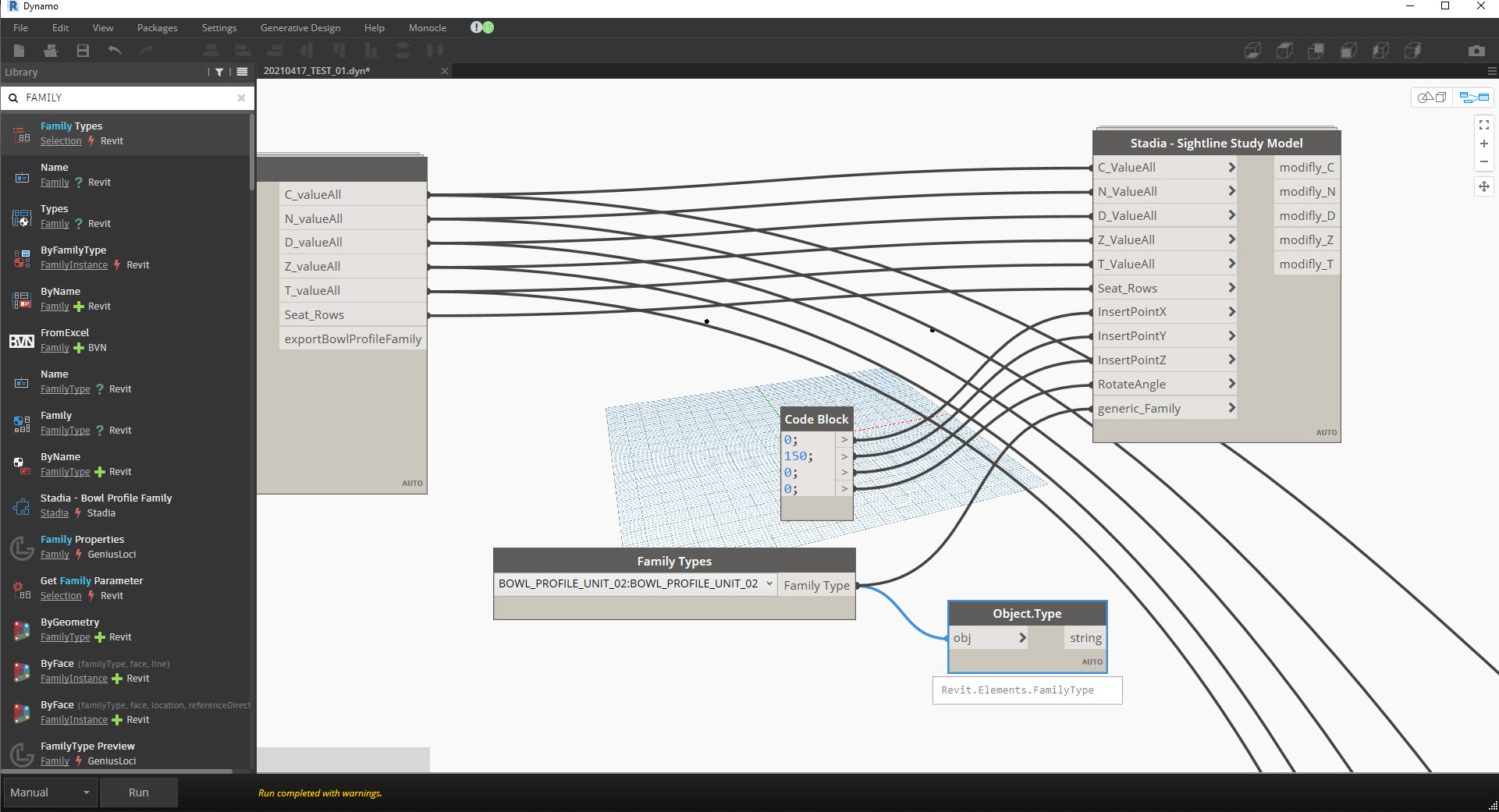
Task: Activate the pan mode icon
Action: (1484, 186)
